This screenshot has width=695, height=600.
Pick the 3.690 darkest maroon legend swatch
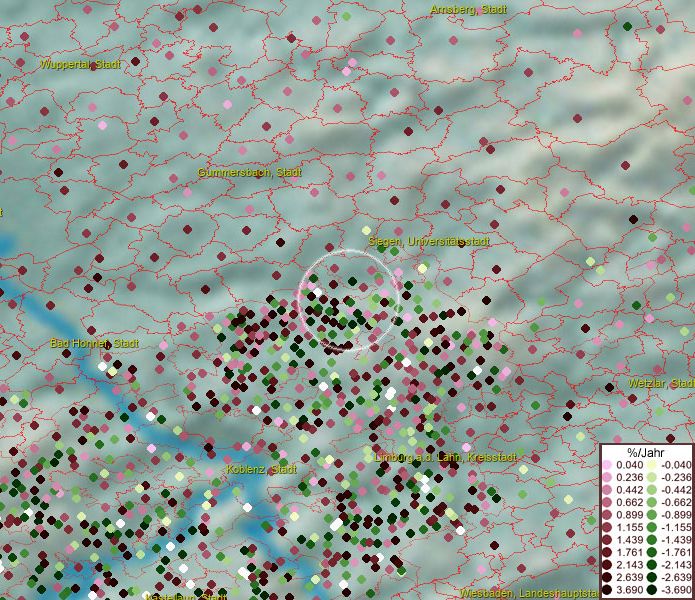607,590
